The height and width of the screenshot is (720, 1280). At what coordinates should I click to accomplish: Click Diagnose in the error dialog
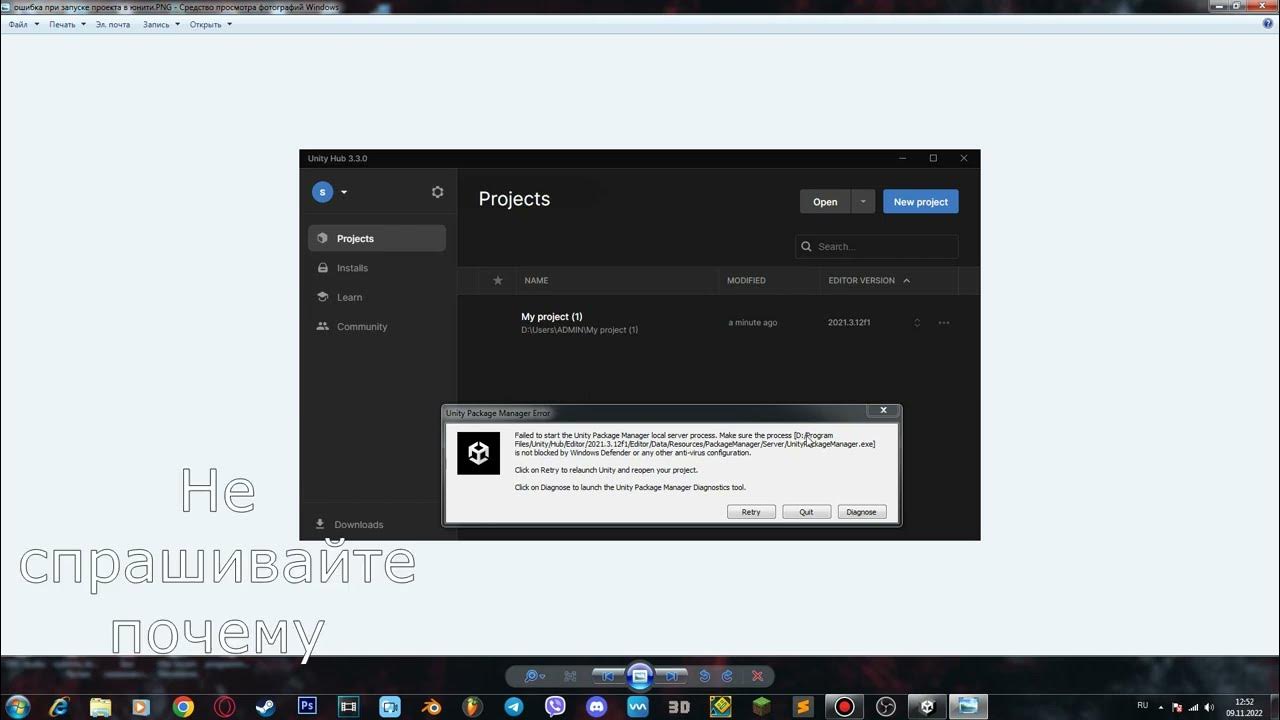(x=861, y=512)
